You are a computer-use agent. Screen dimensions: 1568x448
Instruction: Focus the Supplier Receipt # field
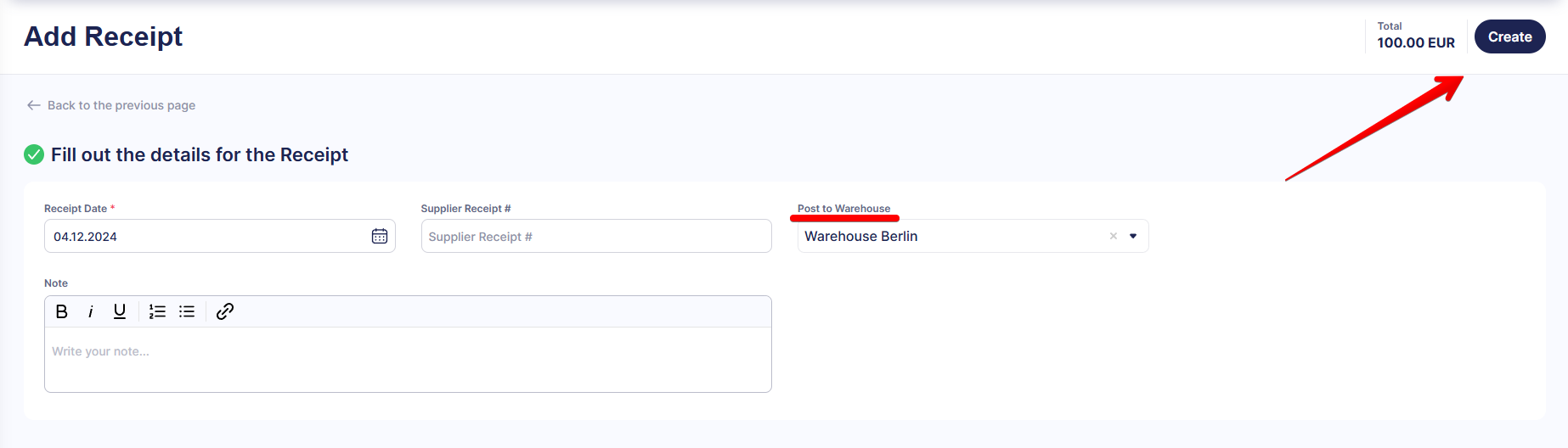pos(595,236)
